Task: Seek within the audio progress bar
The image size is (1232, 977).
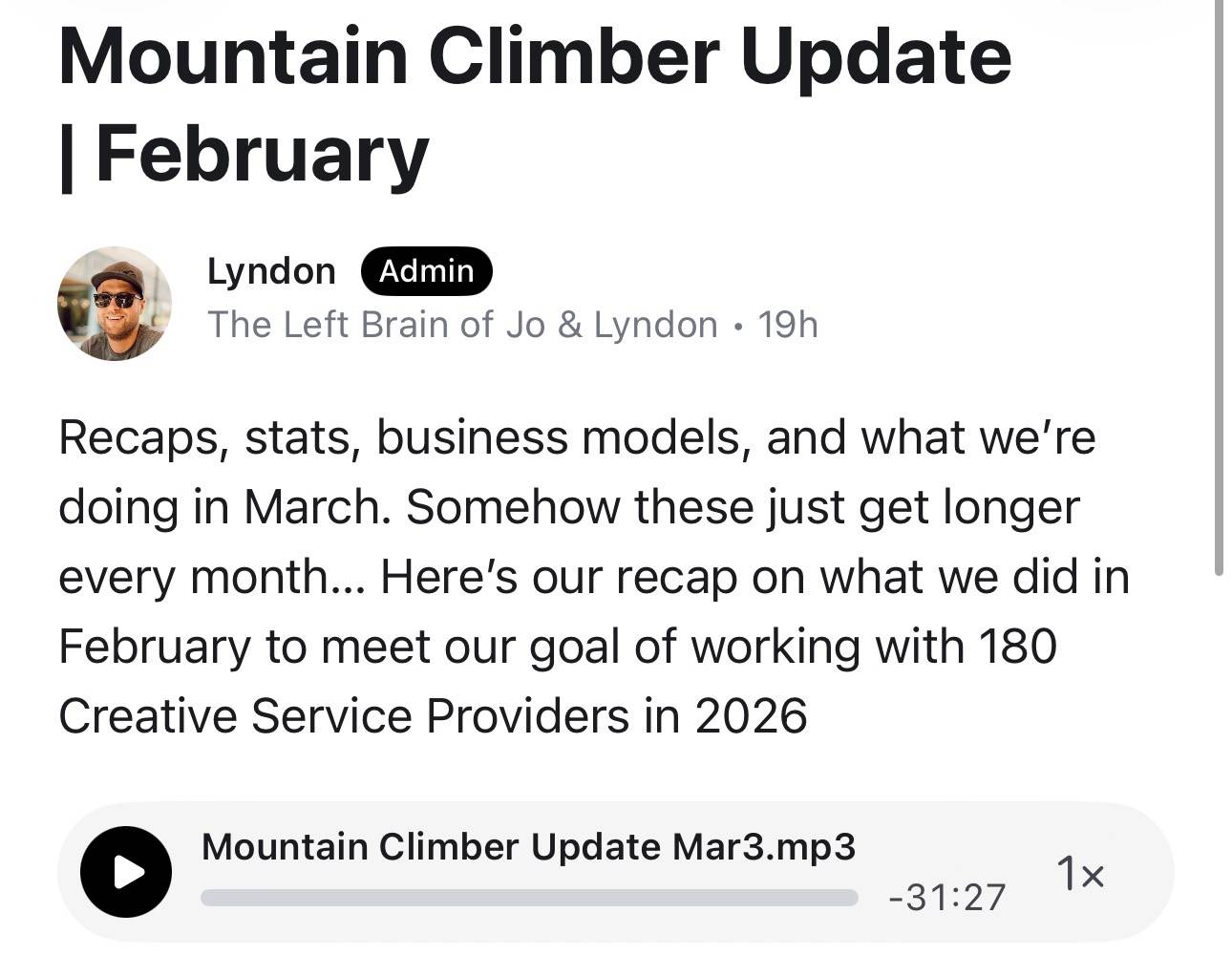Action: 528,898
